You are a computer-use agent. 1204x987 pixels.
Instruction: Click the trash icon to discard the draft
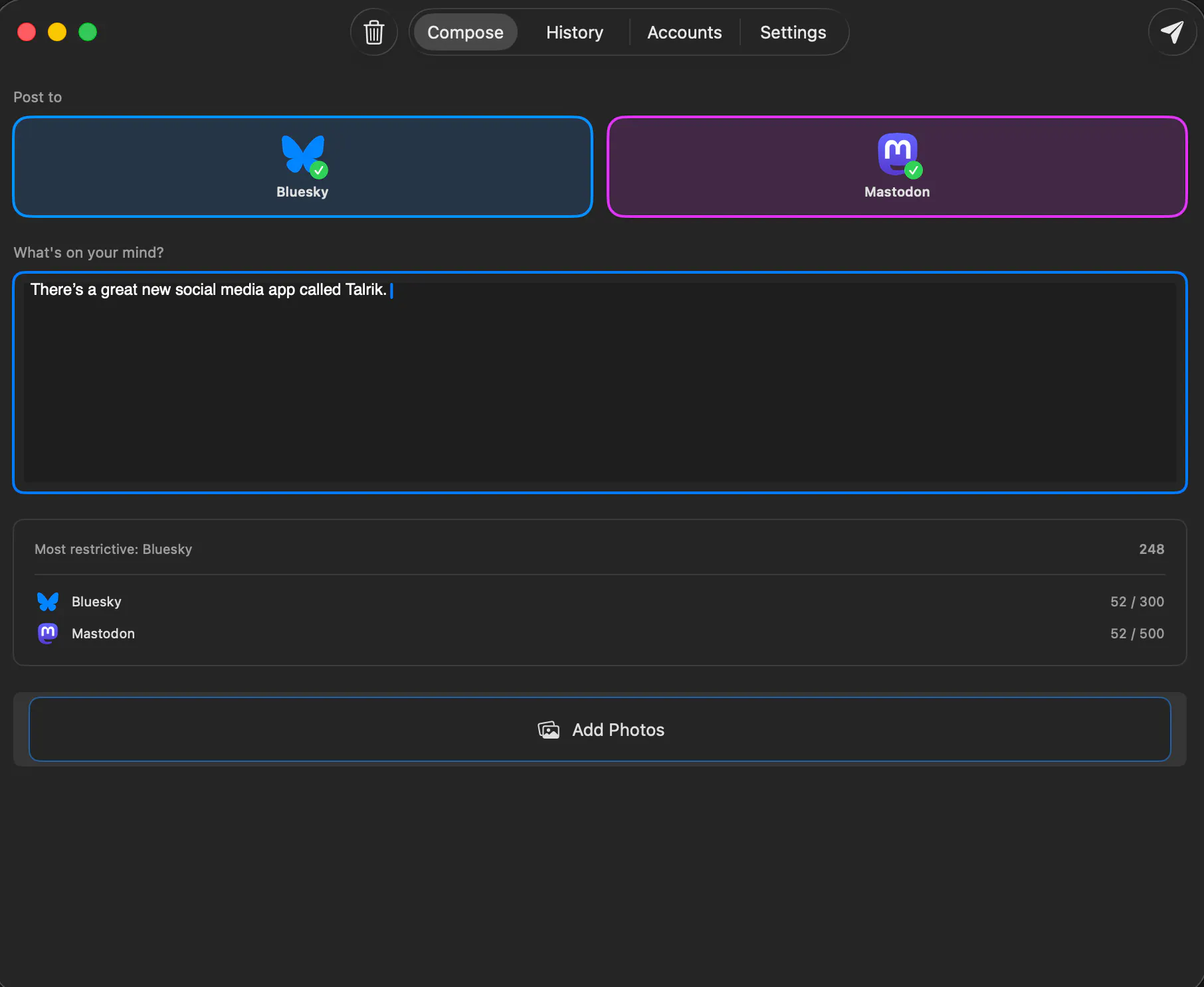click(x=374, y=32)
